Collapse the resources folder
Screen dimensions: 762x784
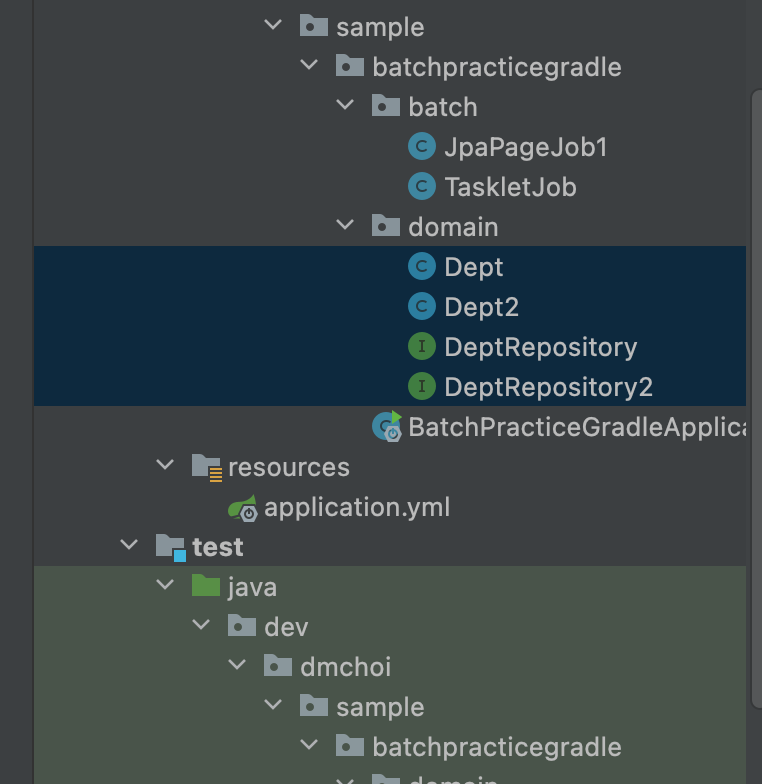[165, 466]
